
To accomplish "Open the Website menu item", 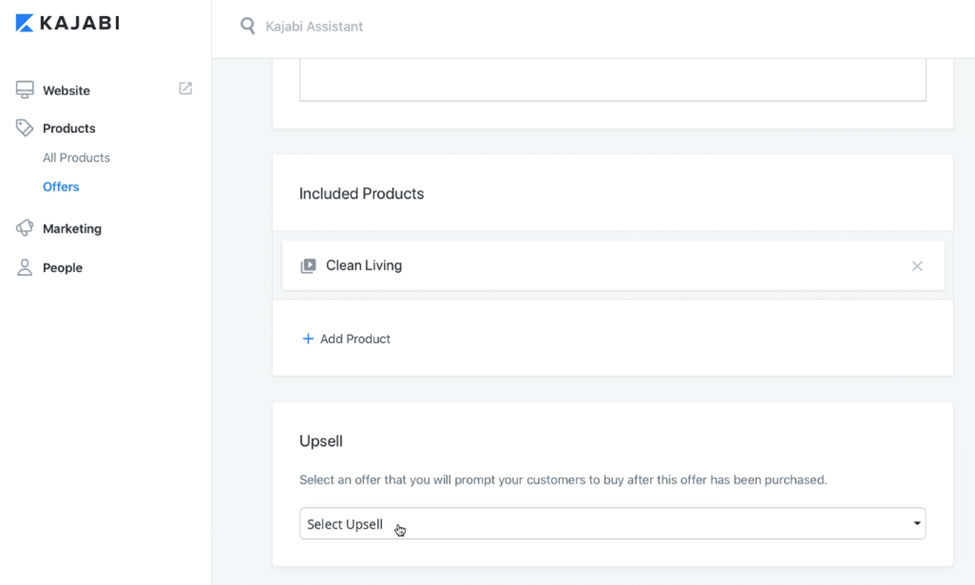I will 66,91.
